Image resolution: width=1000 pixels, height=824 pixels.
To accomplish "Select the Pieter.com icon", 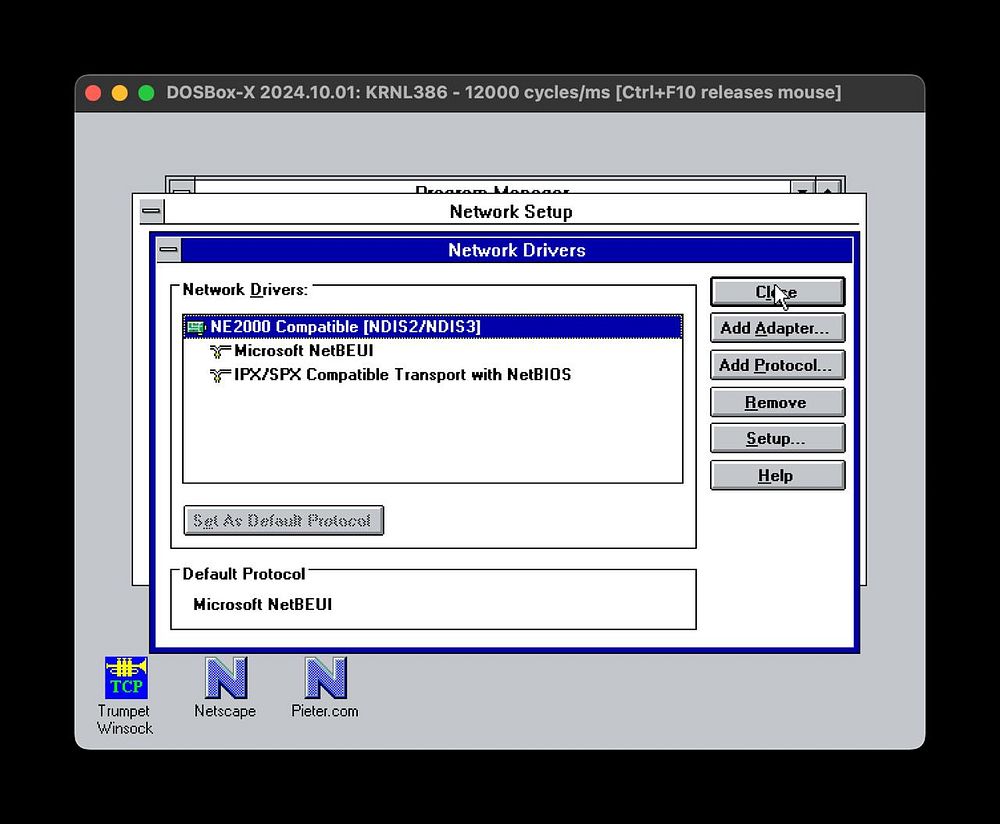I will pos(325,677).
